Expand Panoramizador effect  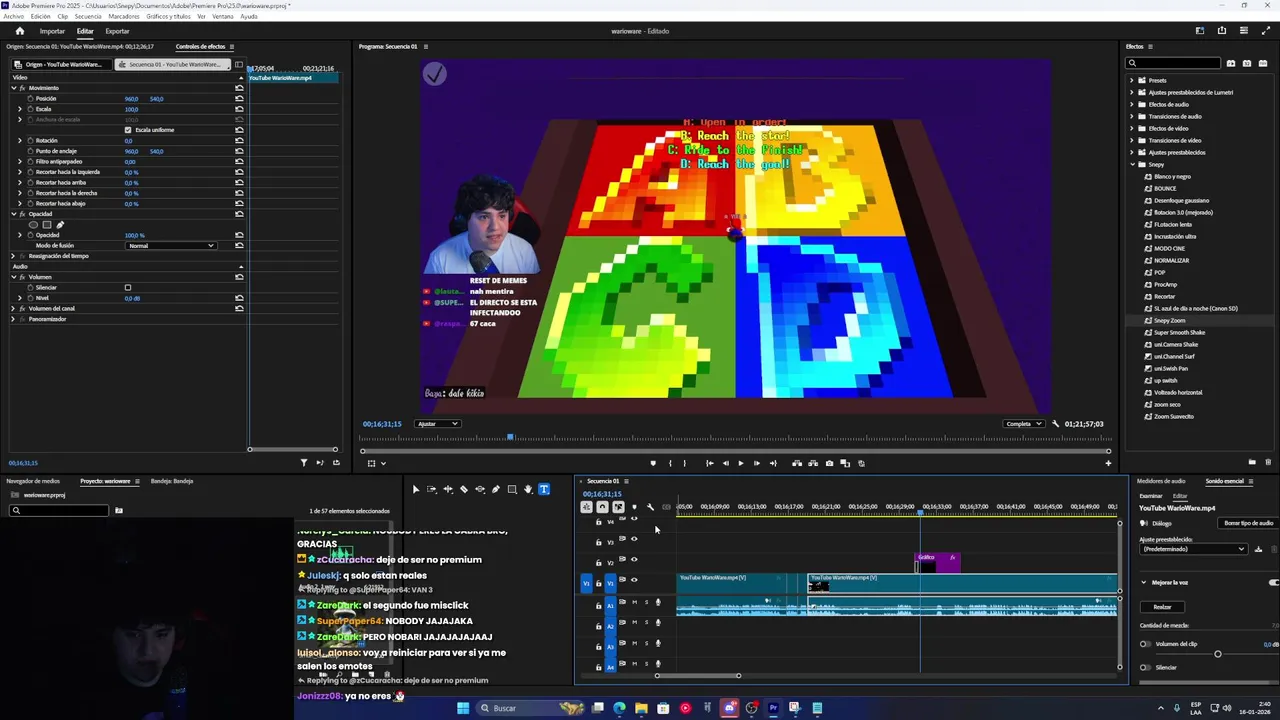point(13,319)
